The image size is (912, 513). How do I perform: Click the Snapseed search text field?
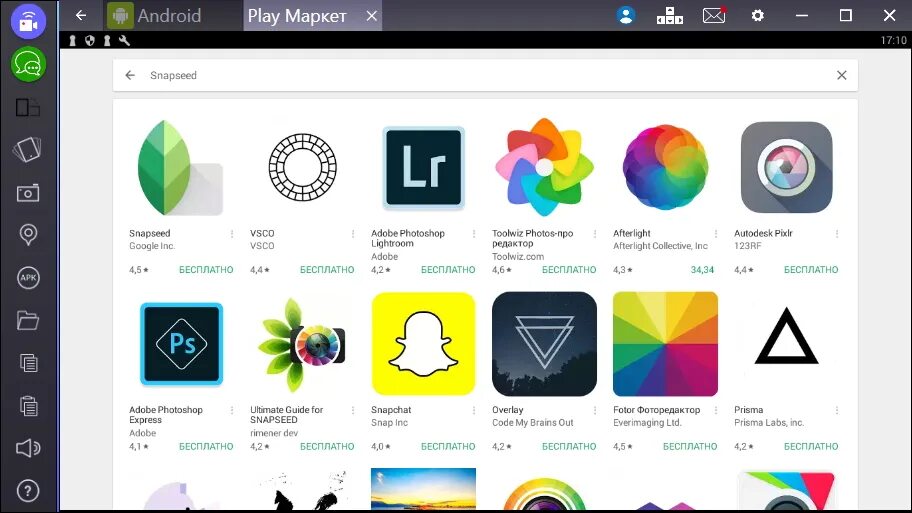coord(485,75)
